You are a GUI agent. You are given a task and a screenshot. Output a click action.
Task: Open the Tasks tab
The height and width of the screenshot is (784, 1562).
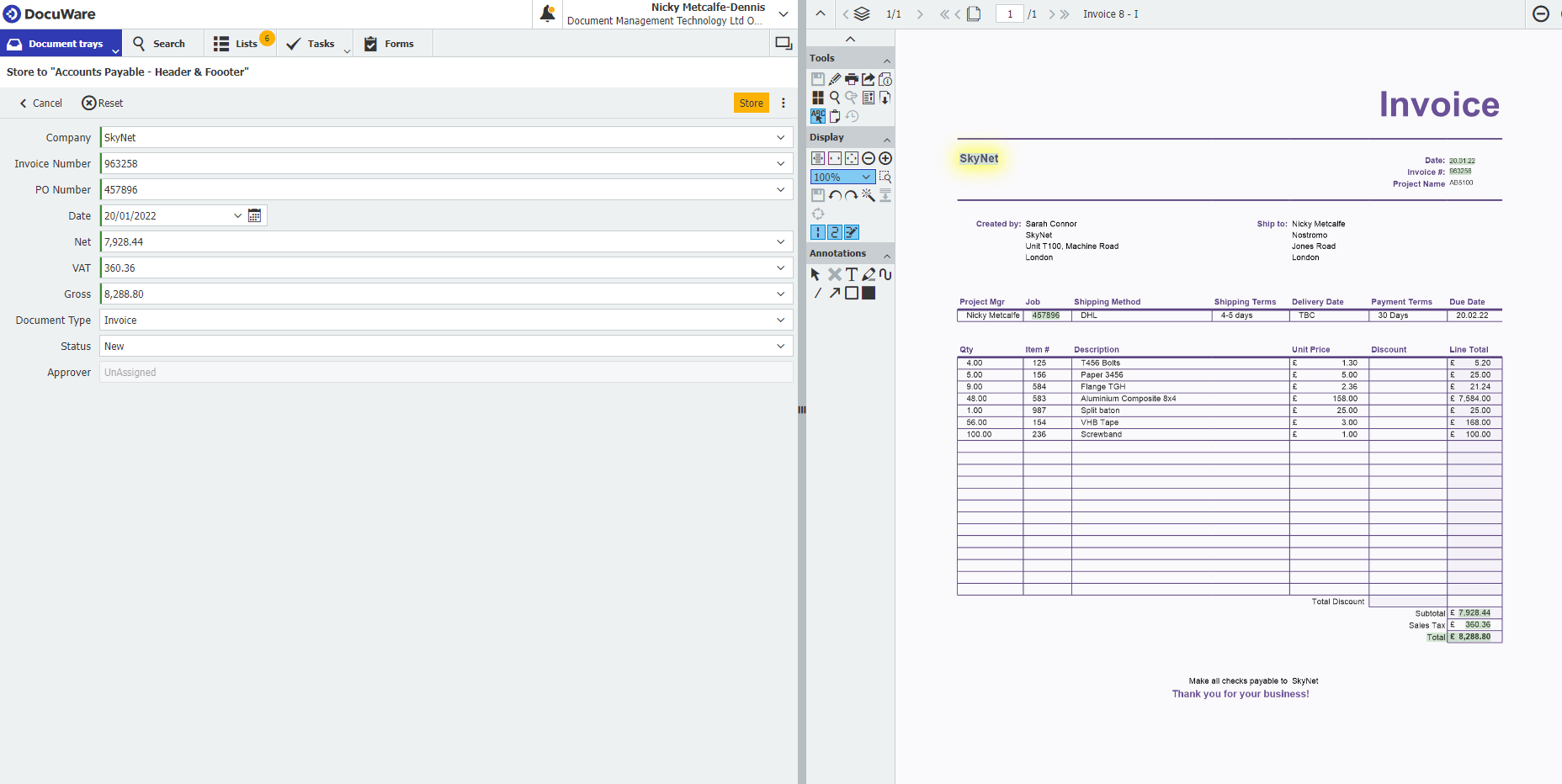[315, 43]
